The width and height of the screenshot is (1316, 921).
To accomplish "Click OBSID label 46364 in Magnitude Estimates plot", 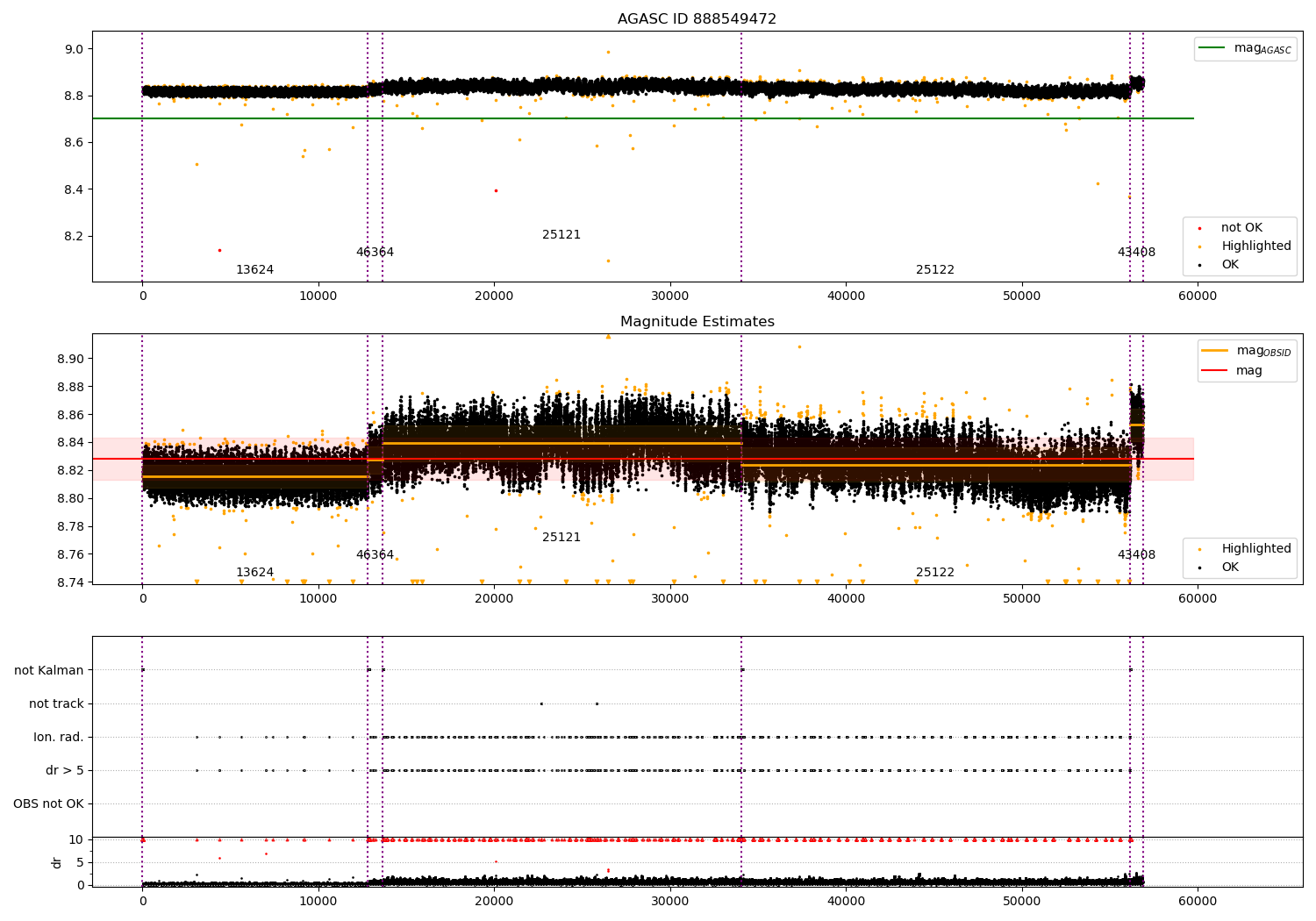I will point(375,555).
